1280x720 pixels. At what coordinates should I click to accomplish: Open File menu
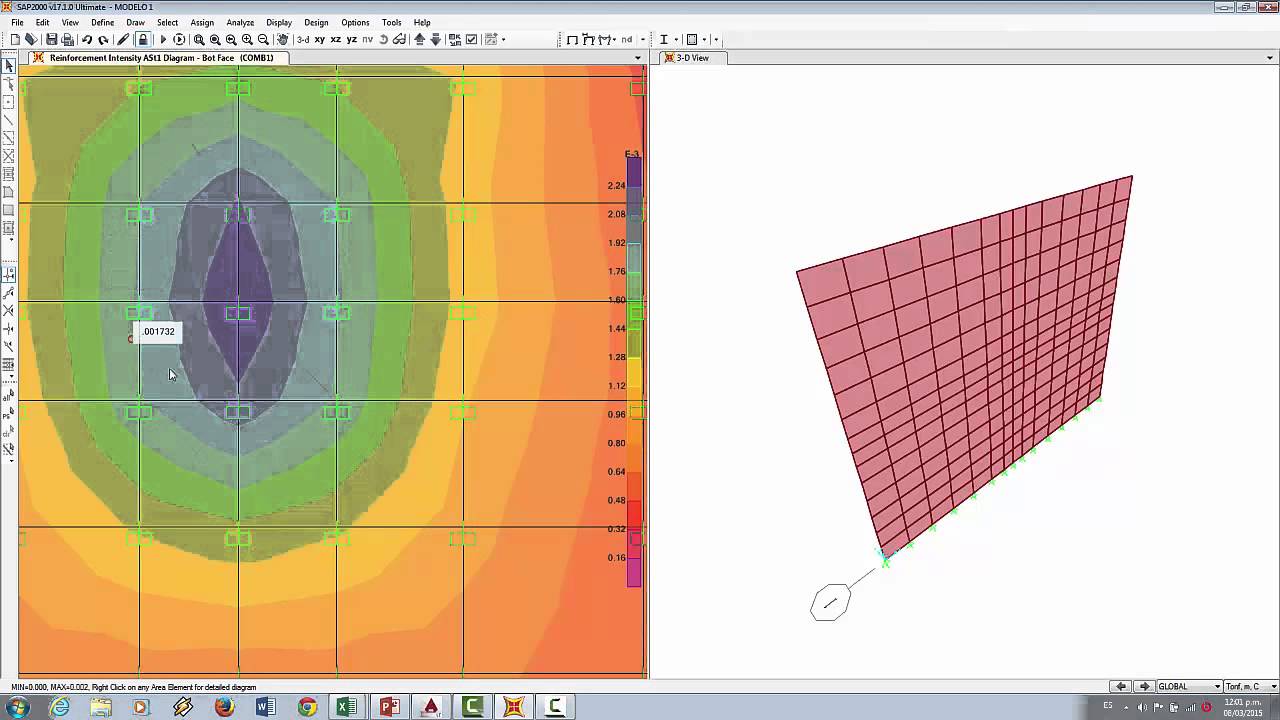click(x=17, y=22)
